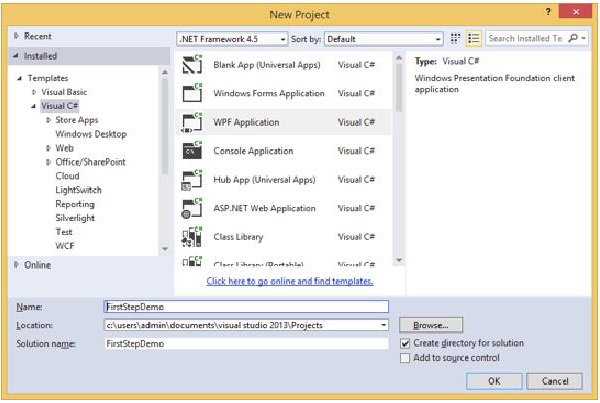The height and width of the screenshot is (403, 600).
Task: Switch to small icons grid view
Action: click(456, 38)
